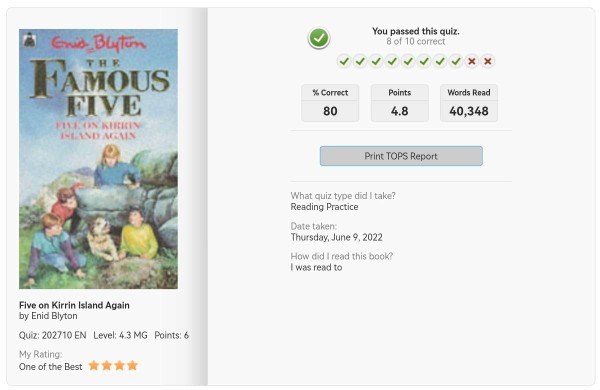Click the fourth orange rating star
Image resolution: width=600 pixels, height=390 pixels.
click(133, 366)
